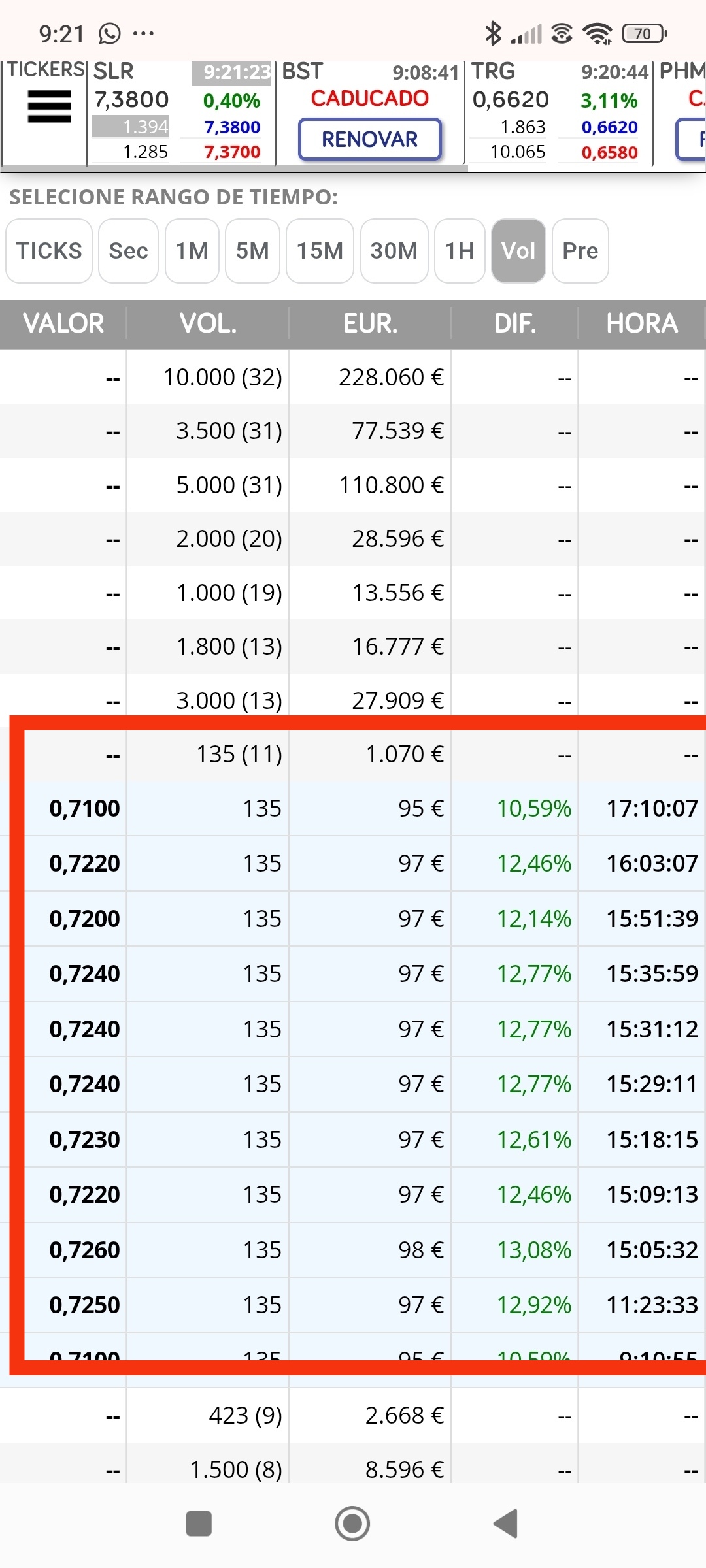Collapse the expanded 135 (11) volume group

tap(353, 755)
